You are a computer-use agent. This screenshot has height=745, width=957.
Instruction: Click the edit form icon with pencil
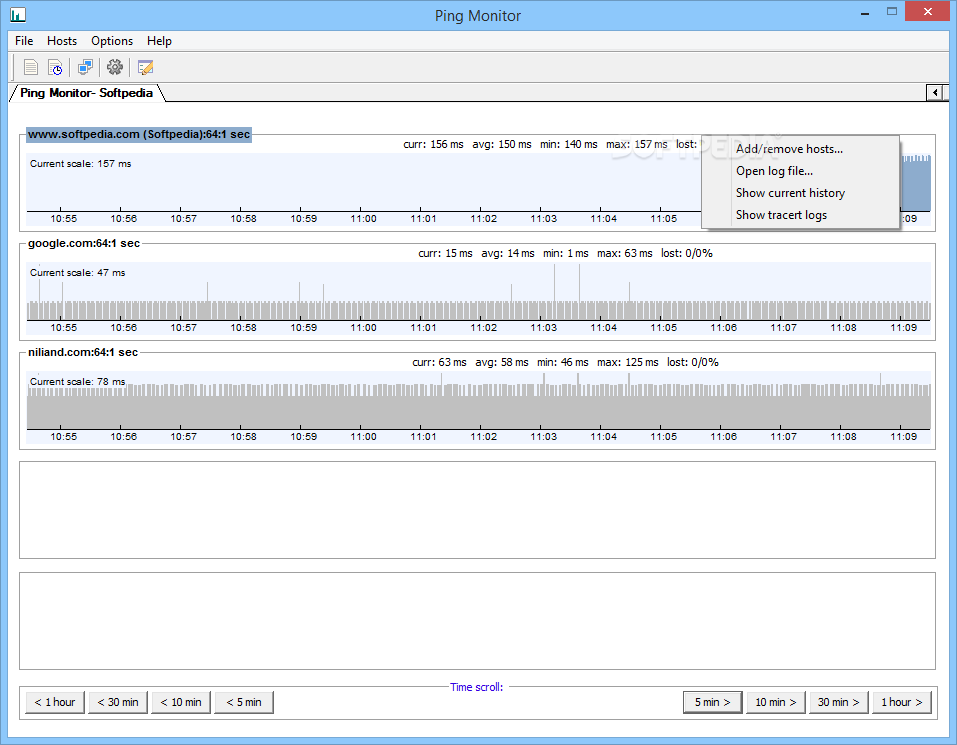coord(145,67)
